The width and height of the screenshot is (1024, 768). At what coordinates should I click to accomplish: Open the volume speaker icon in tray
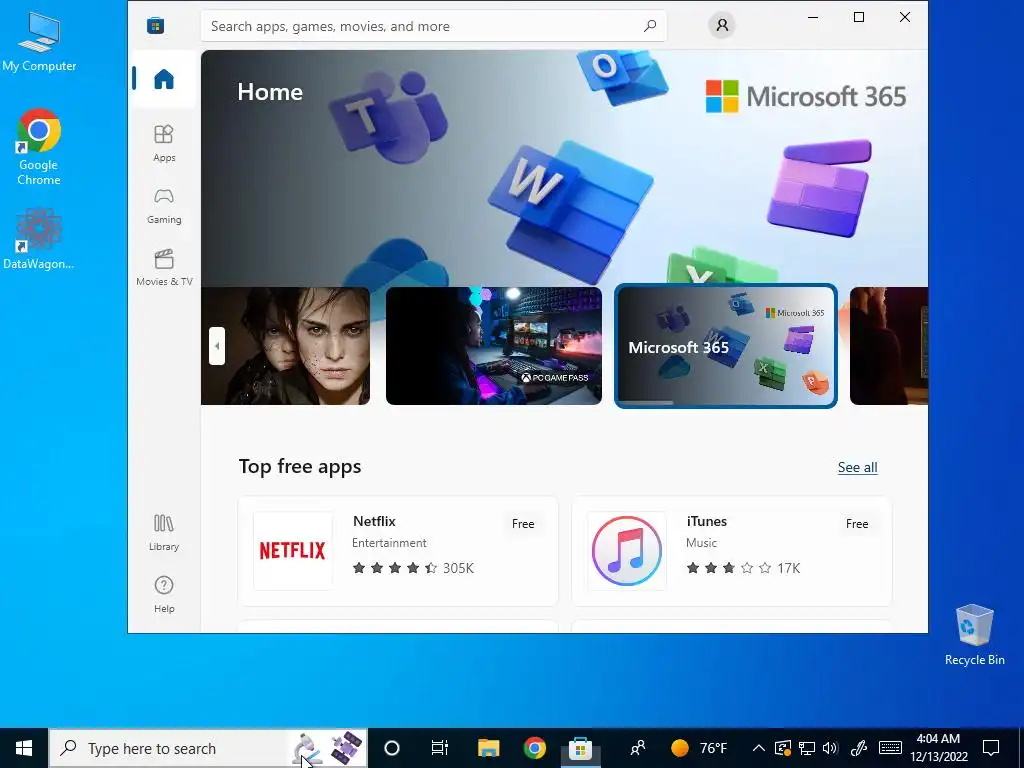(x=830, y=748)
